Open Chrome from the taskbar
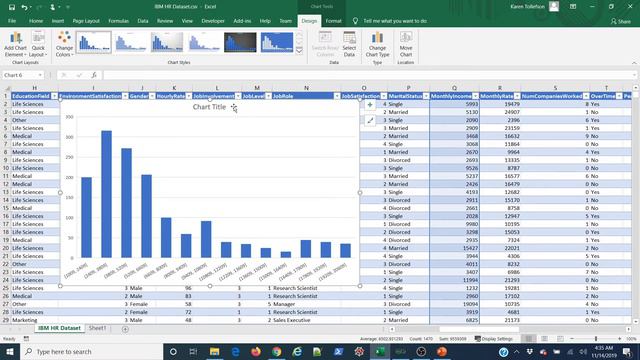This screenshot has width=640, height=360. 276,351
